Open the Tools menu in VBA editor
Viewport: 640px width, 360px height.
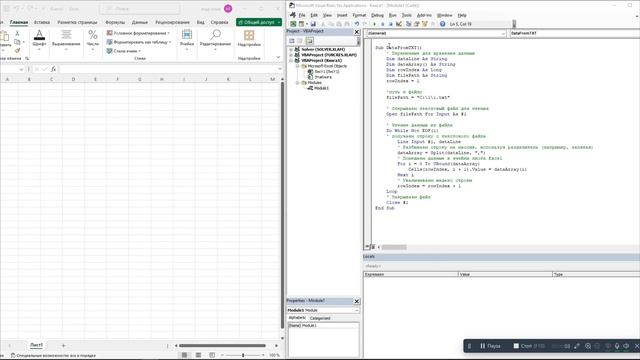point(407,15)
